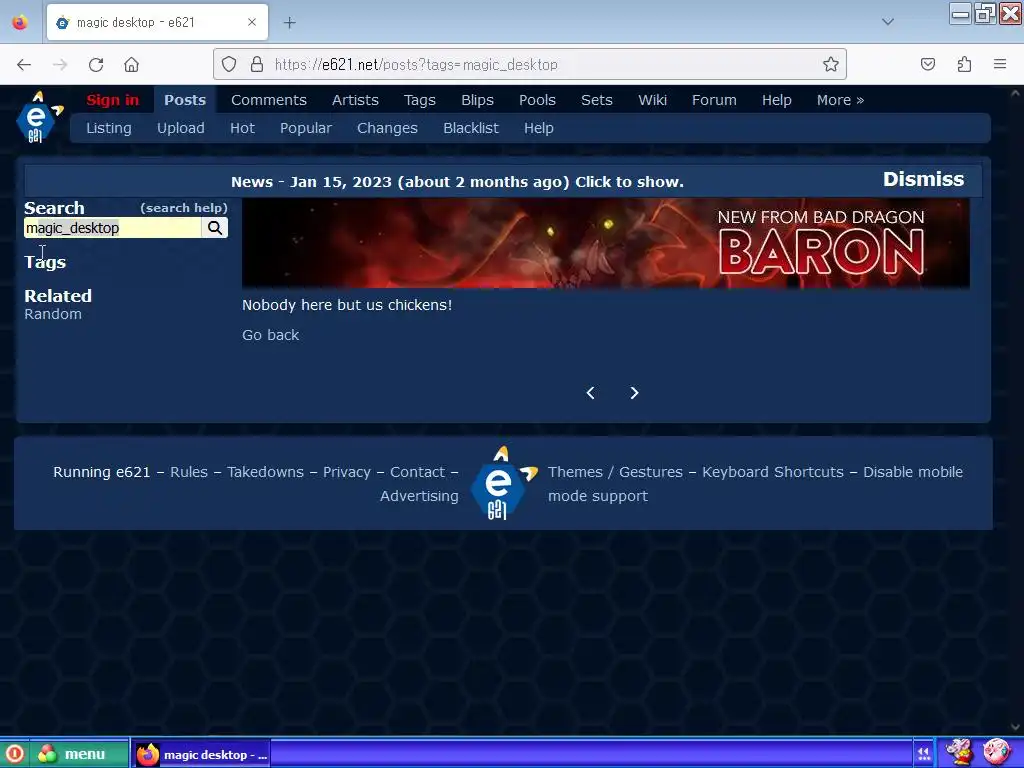Click the double-arrow tray icon
1024x768 pixels.
923,754
